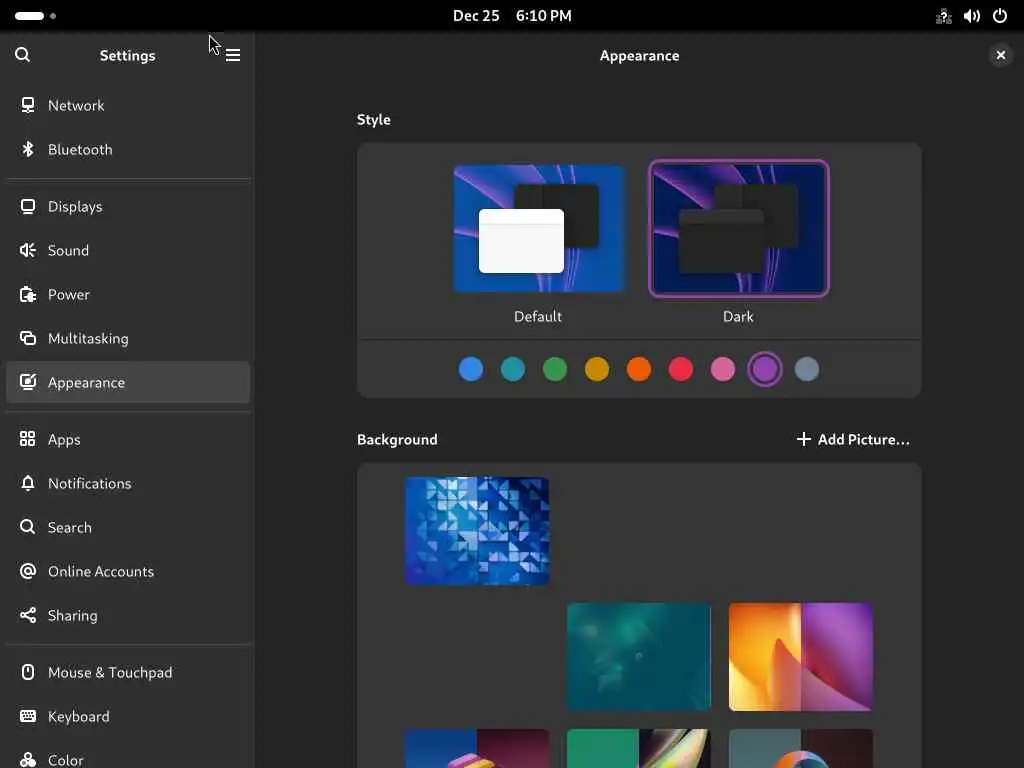Click the Notifications label in sidebar

coord(89,483)
